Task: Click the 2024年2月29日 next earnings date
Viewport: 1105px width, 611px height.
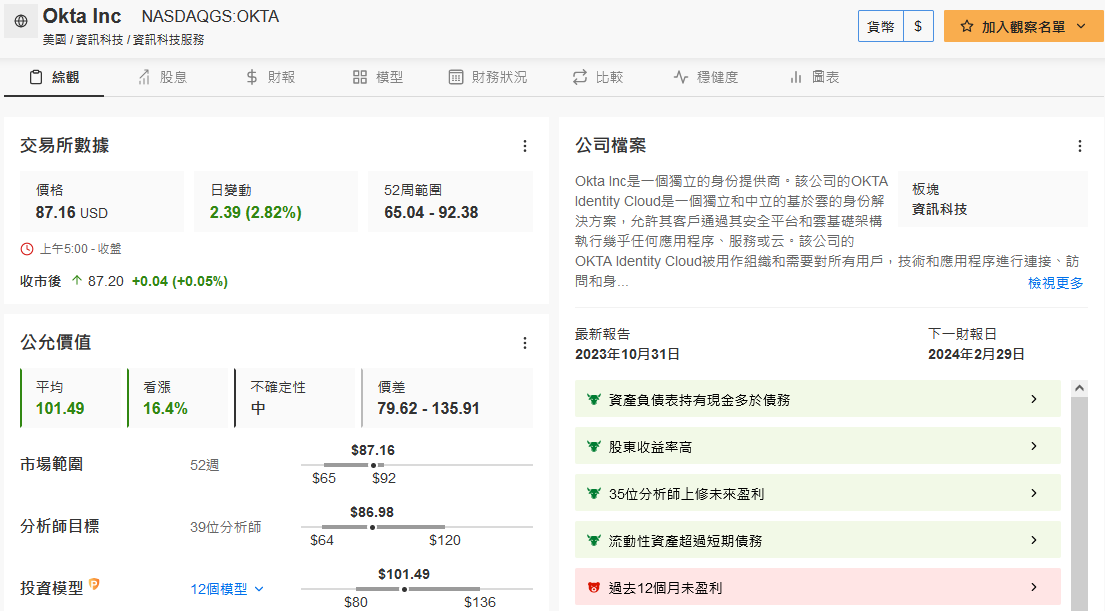Action: tap(976, 354)
